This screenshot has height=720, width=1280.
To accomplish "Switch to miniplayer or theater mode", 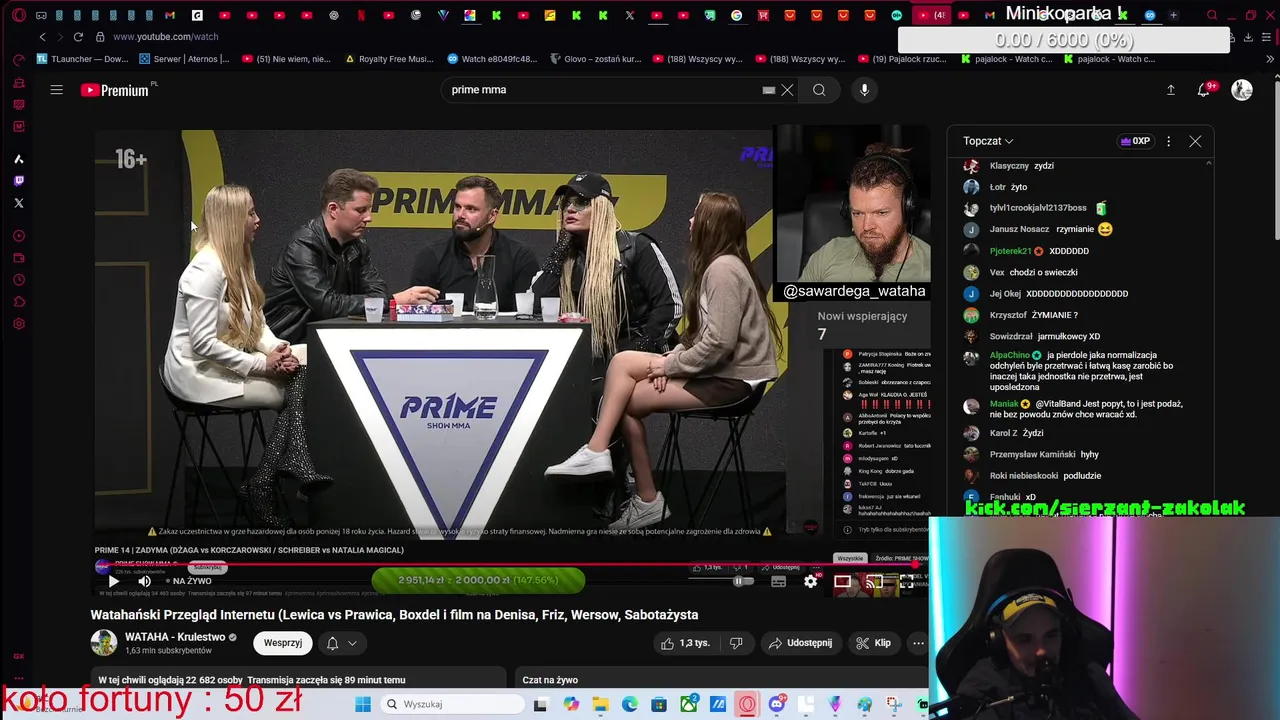I will tap(842, 581).
